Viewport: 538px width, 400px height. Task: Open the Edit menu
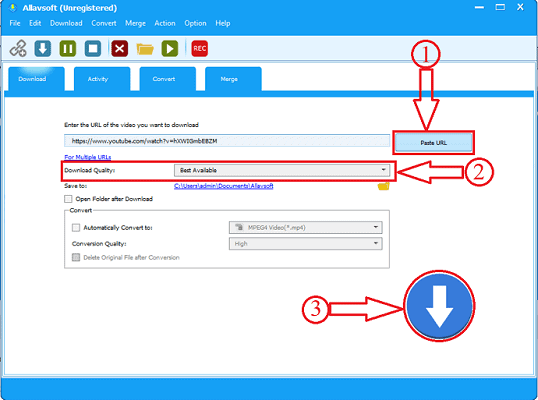35,23
